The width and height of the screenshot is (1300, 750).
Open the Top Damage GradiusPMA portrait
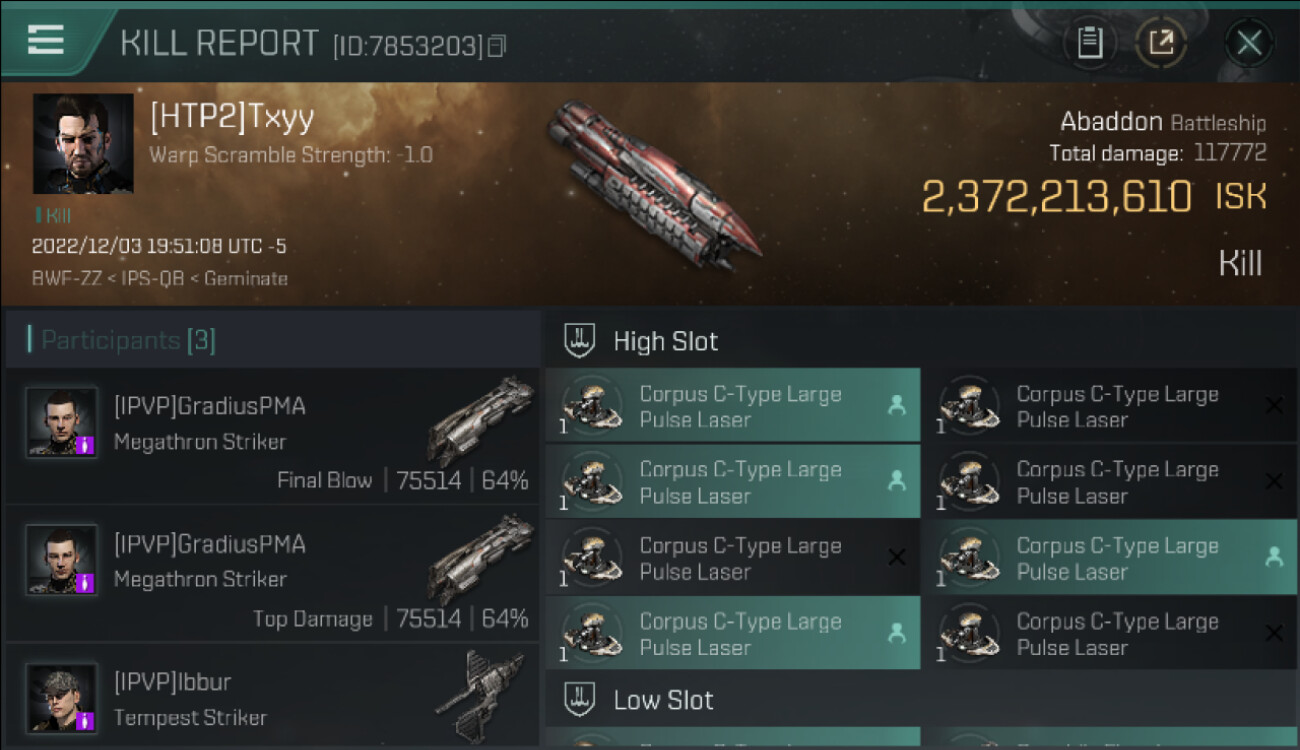point(62,560)
